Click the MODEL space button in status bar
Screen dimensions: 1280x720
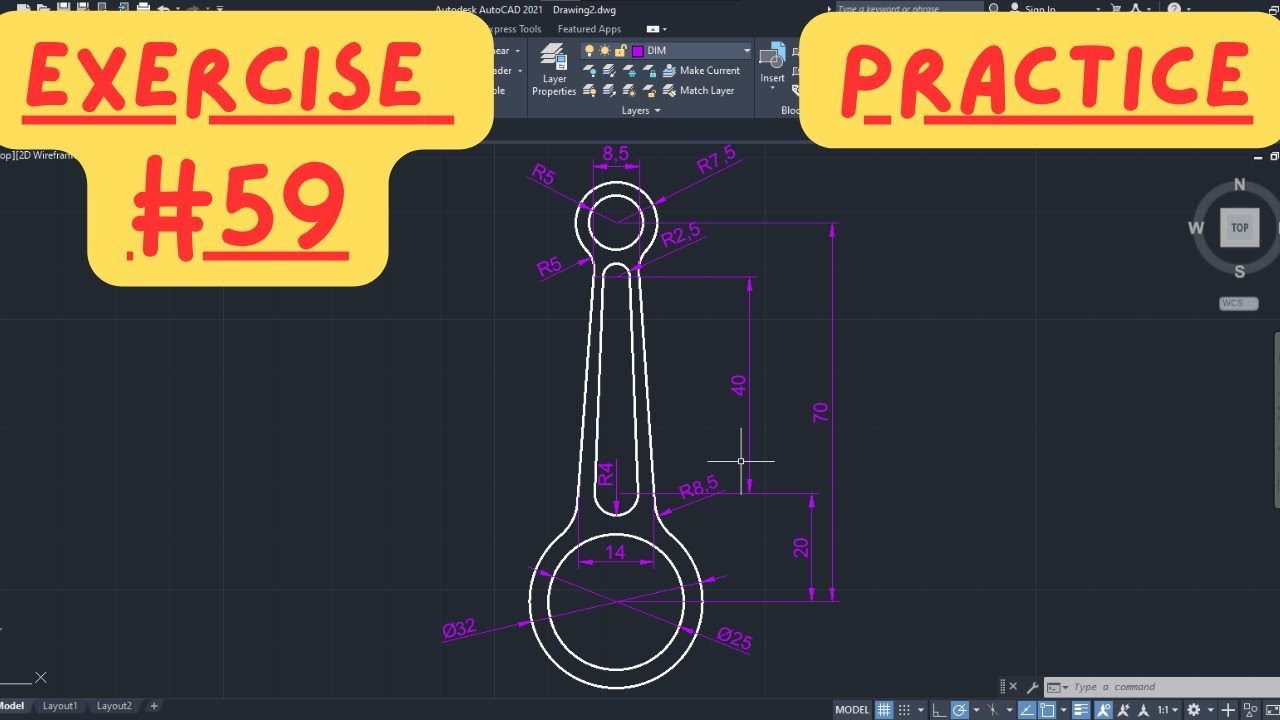pos(852,710)
